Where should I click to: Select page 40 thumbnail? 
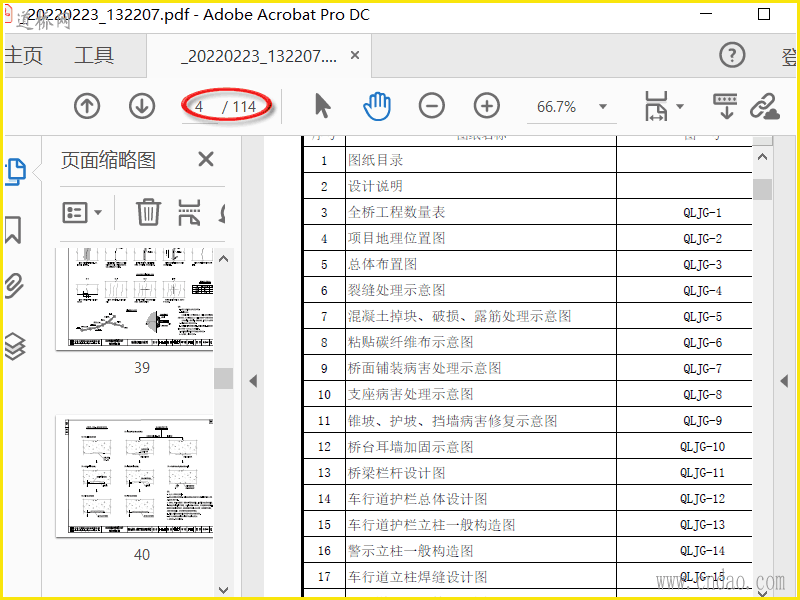[134, 476]
